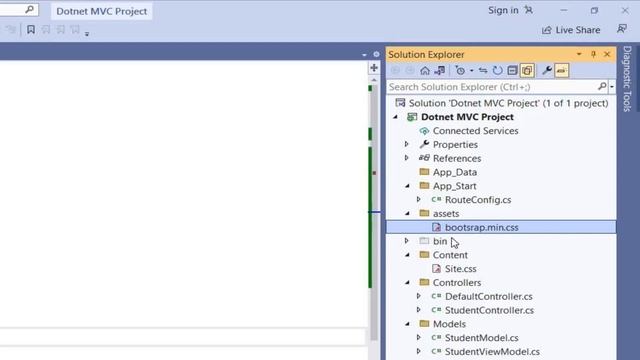Viewport: 640px width, 360px height.
Task: Select StudentViewModel.cs file
Action: [x=492, y=351]
